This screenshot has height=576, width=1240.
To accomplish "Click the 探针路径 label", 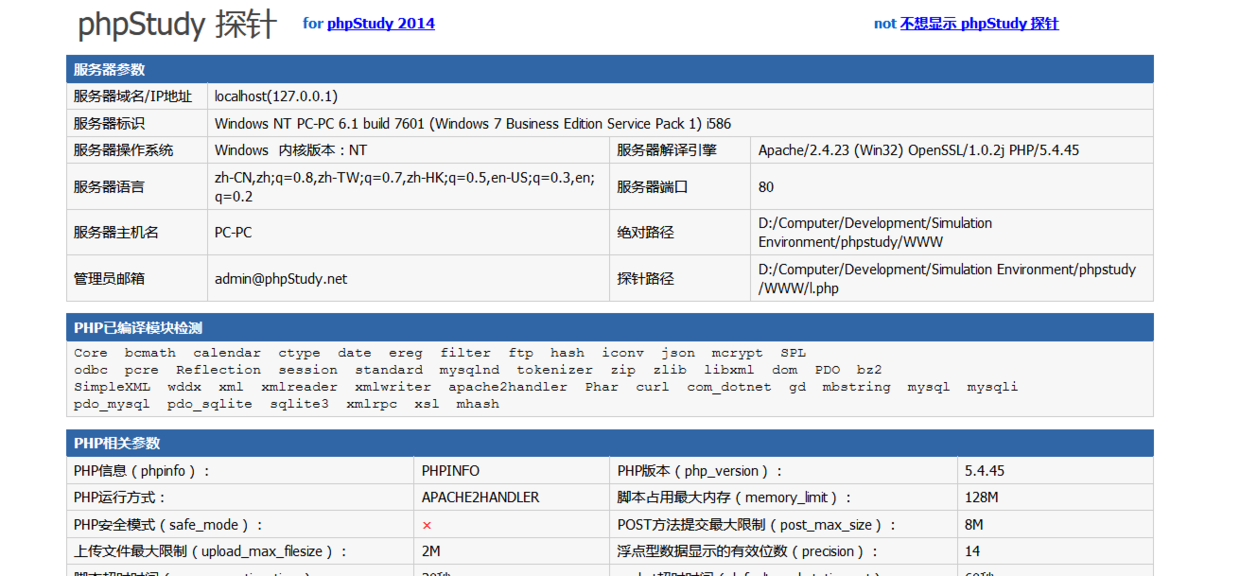I will pos(646,278).
